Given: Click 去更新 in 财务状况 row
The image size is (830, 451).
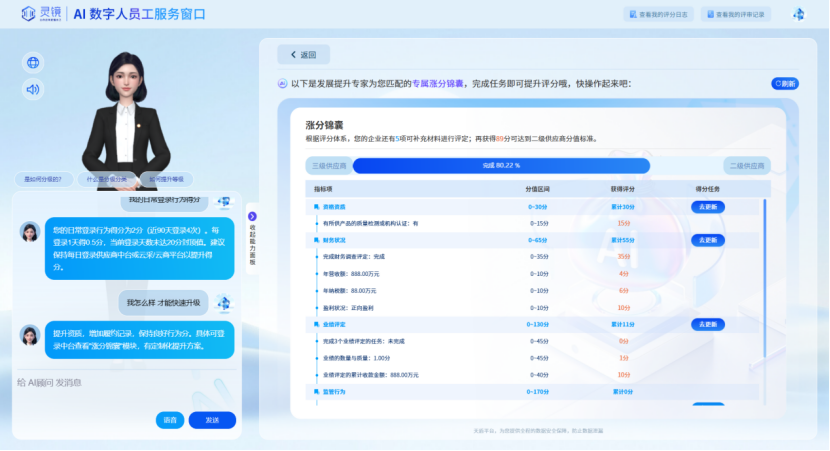Looking at the screenshot, I should click(x=708, y=240).
